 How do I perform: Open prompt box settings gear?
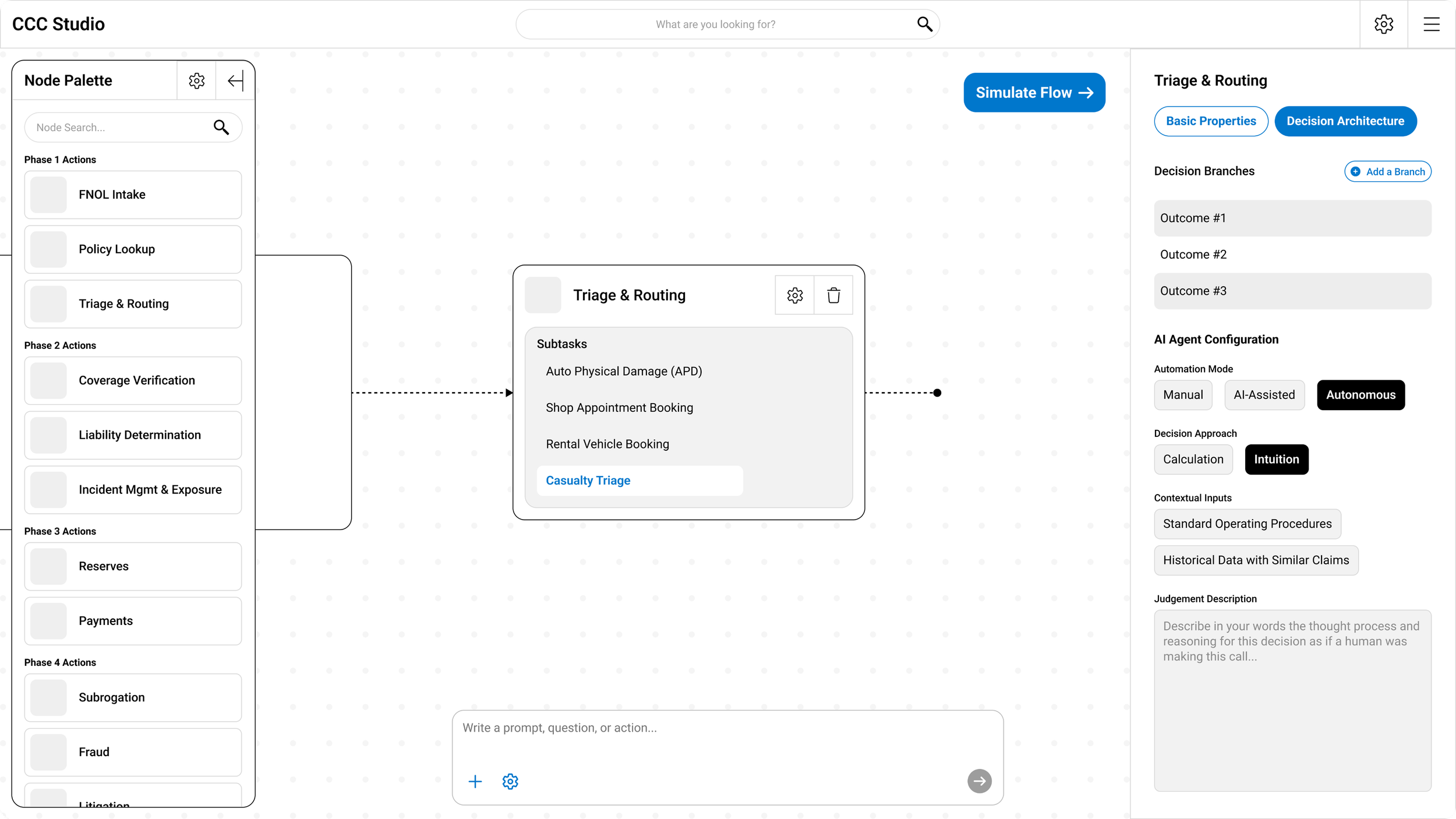point(510,781)
